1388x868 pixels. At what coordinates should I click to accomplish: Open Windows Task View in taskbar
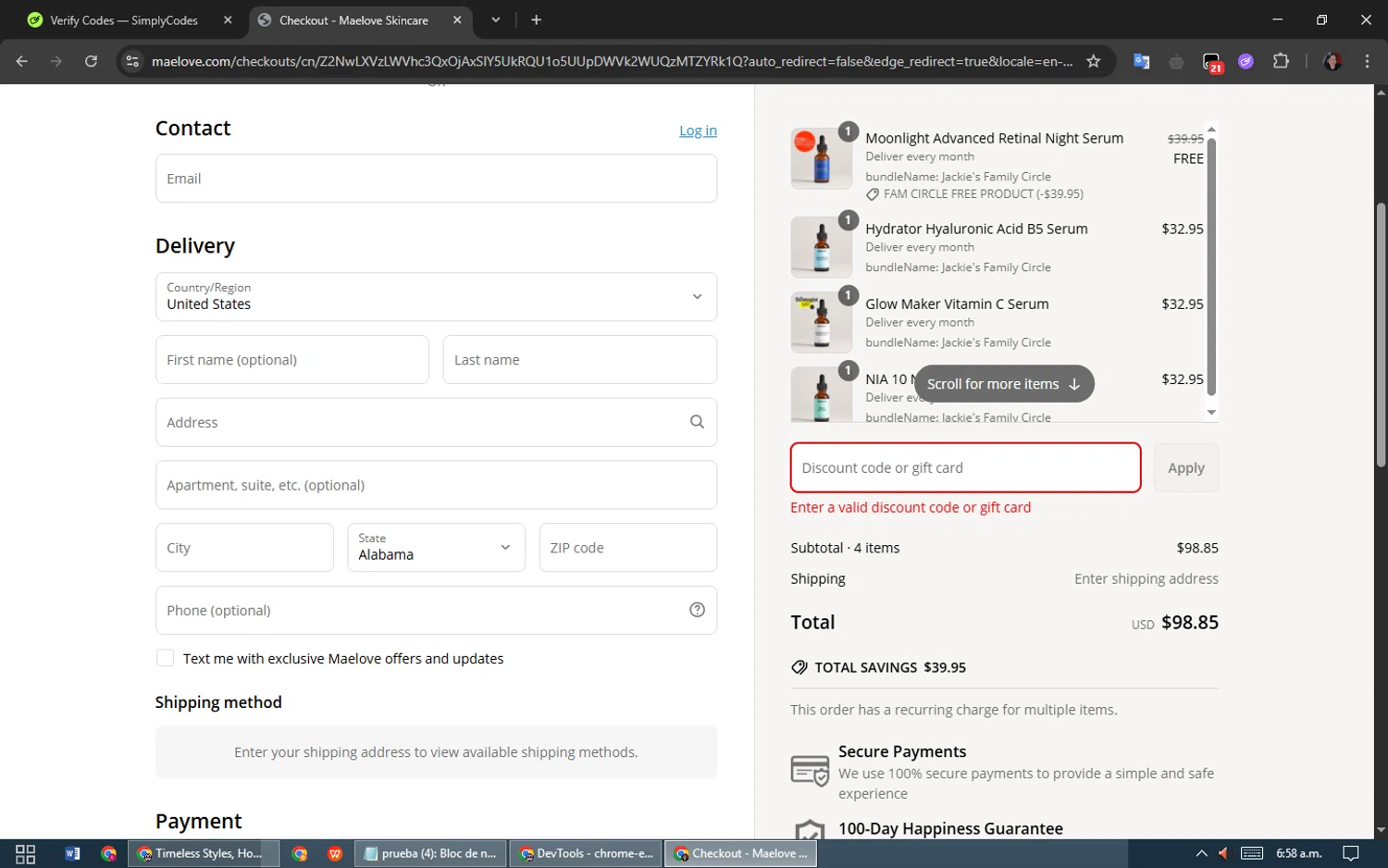pyautogui.click(x=25, y=853)
